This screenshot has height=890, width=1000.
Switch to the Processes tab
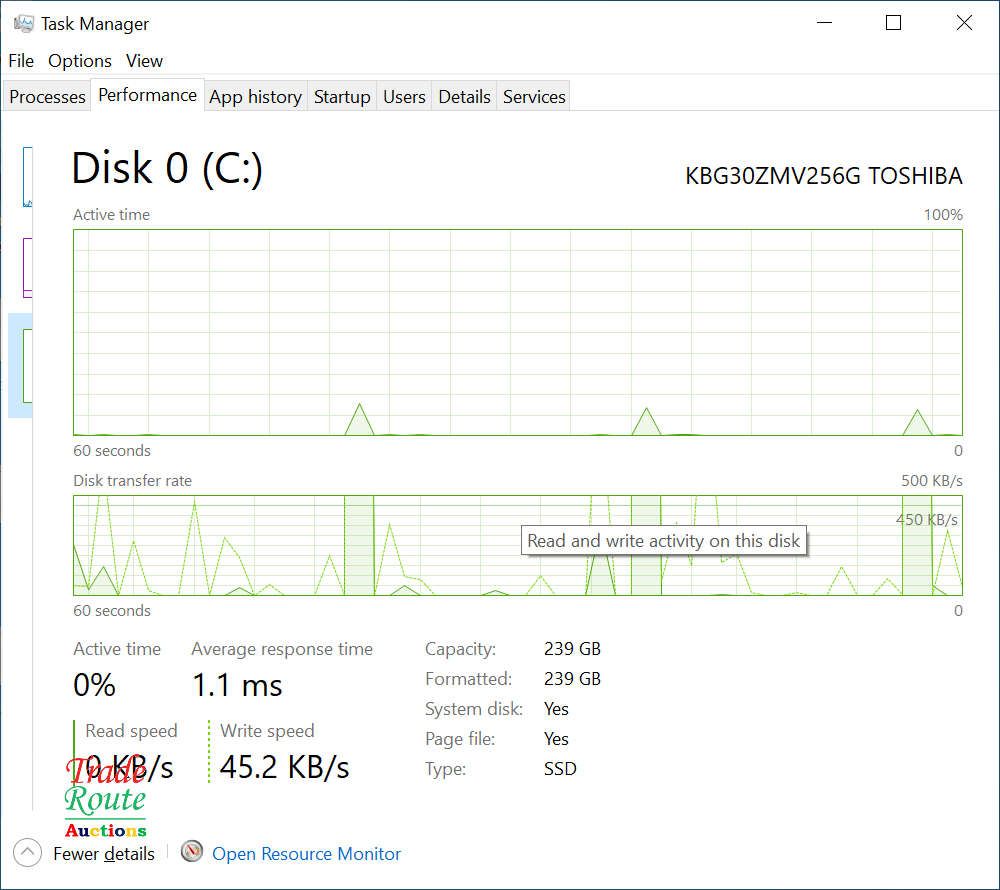tap(47, 97)
